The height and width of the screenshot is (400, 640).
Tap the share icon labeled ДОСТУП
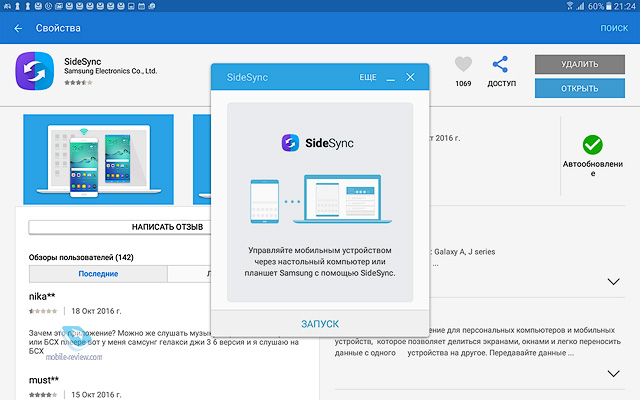click(500, 65)
